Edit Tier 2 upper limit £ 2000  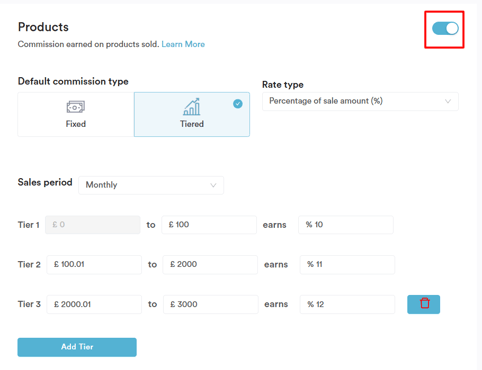[210, 265]
